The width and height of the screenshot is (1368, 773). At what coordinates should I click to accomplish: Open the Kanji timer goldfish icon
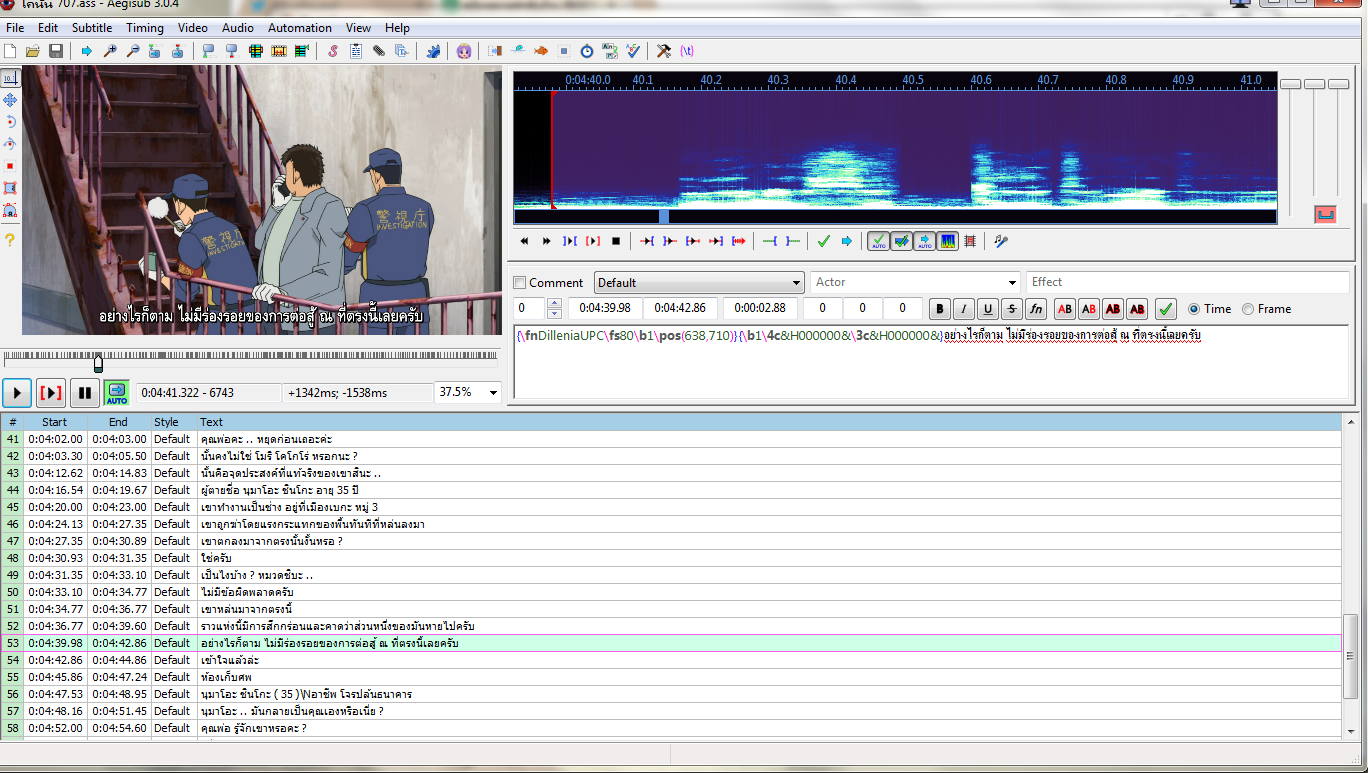click(541, 51)
